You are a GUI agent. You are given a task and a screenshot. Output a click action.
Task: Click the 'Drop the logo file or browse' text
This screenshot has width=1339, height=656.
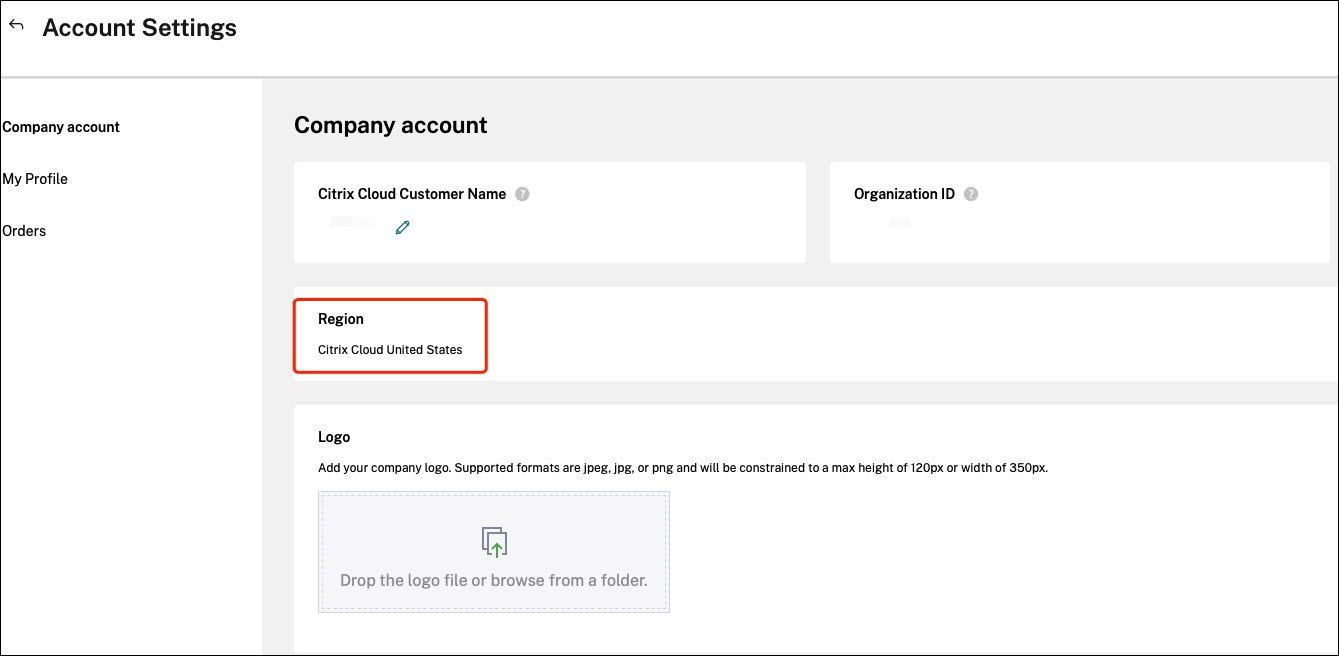tap(494, 580)
